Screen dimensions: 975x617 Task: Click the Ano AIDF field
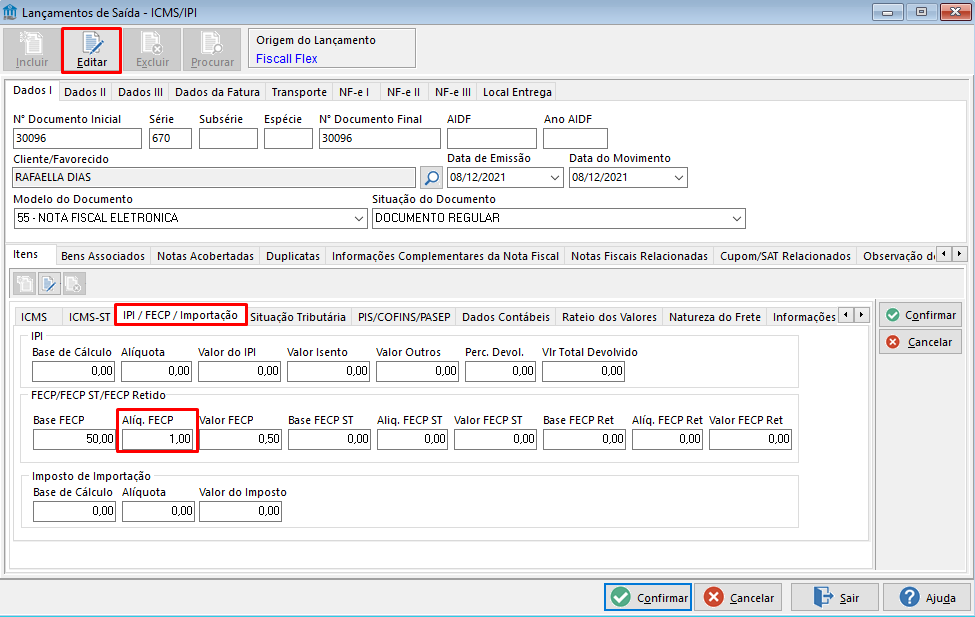pos(575,138)
